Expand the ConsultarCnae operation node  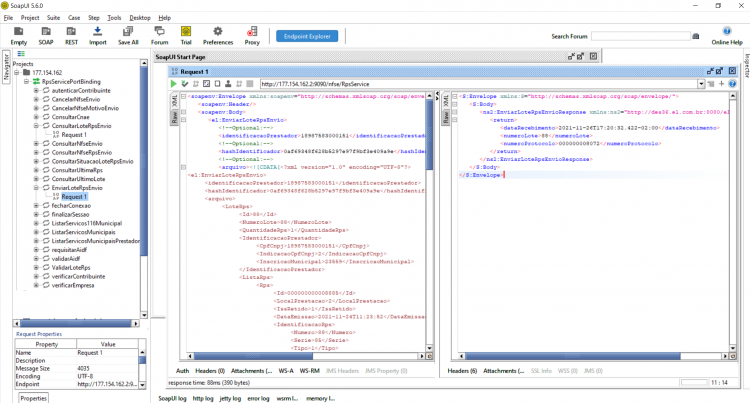36,117
